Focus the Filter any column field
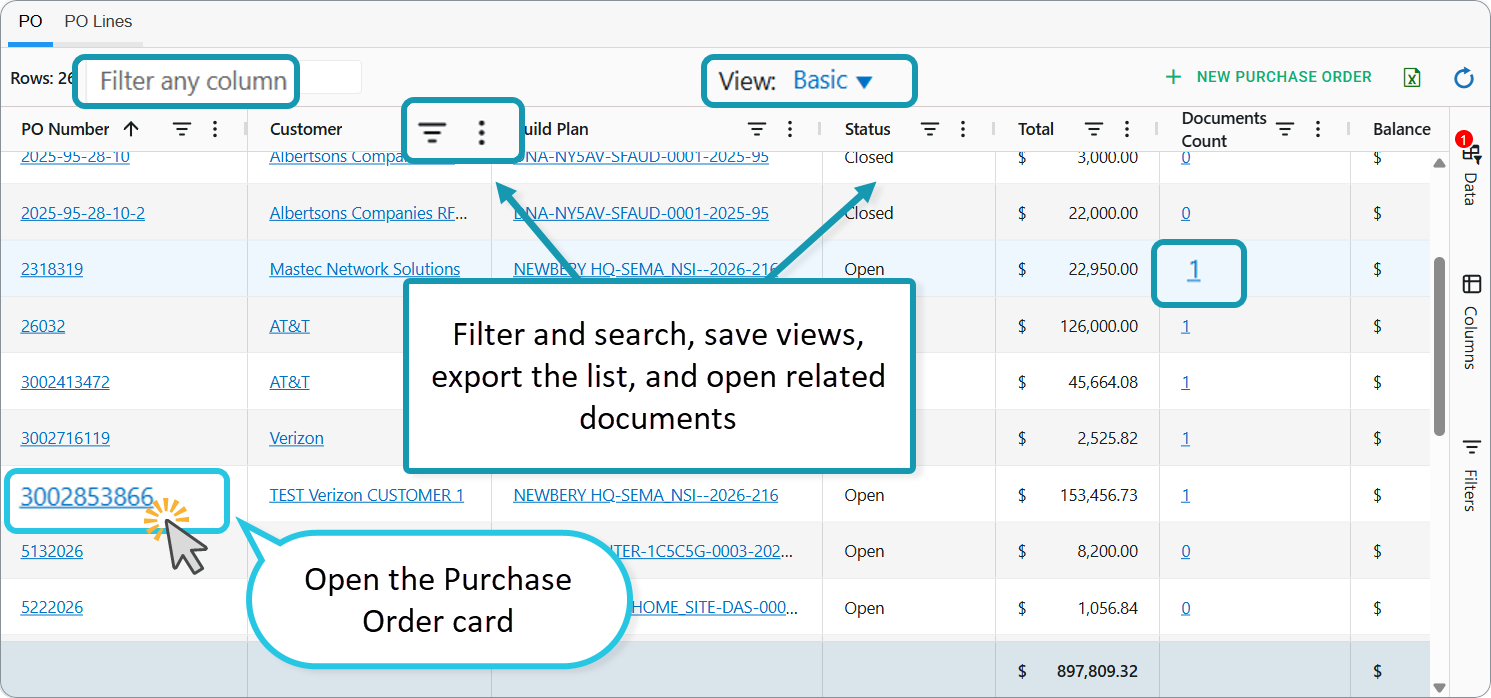This screenshot has width=1491, height=698. [x=194, y=81]
